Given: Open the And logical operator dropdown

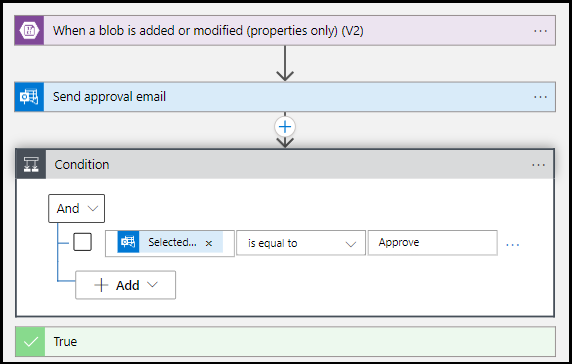Looking at the screenshot, I should pos(77,209).
